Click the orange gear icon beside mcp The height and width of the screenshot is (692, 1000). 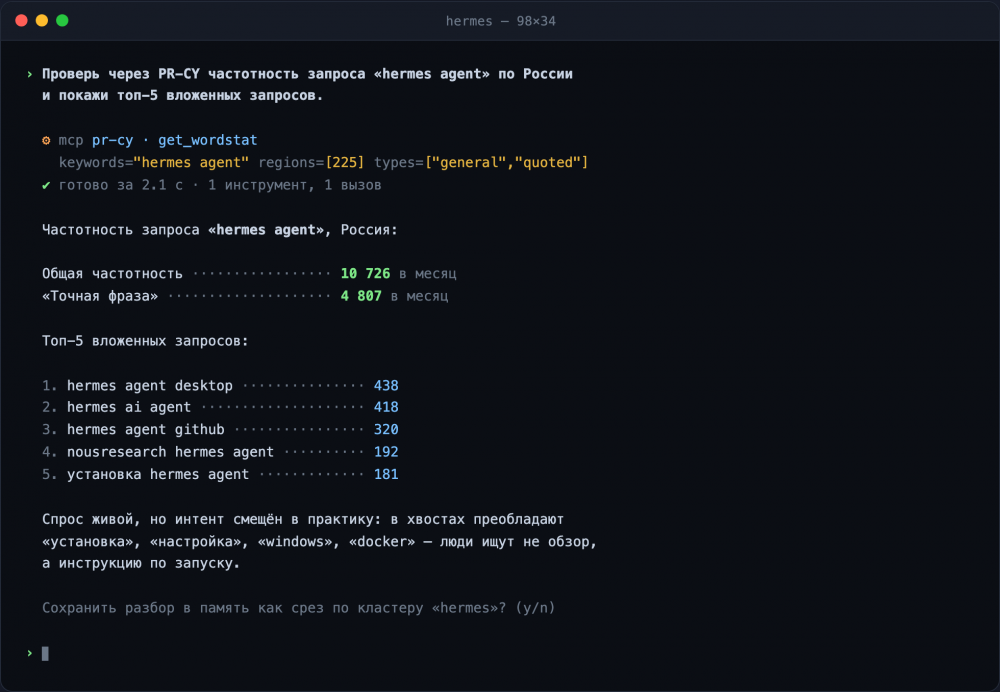coord(46,140)
